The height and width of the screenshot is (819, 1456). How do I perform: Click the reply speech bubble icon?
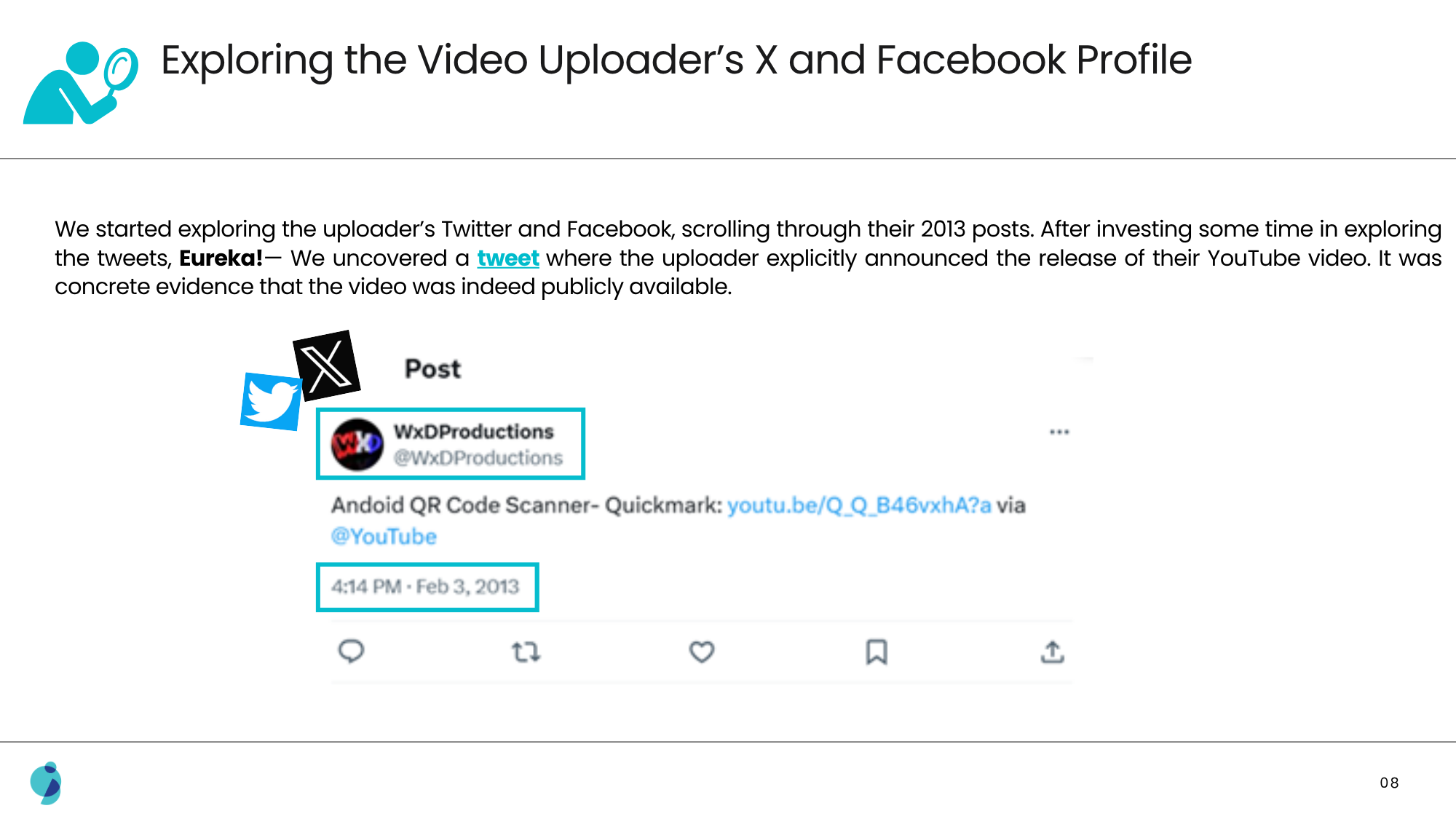pos(351,651)
